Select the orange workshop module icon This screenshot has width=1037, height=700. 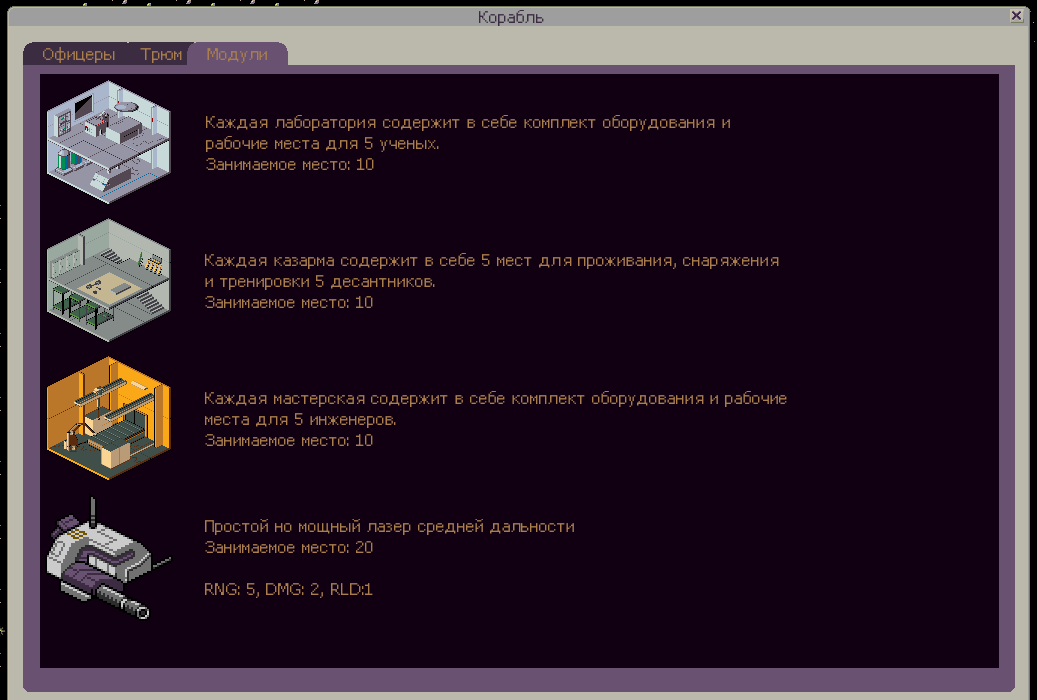108,418
